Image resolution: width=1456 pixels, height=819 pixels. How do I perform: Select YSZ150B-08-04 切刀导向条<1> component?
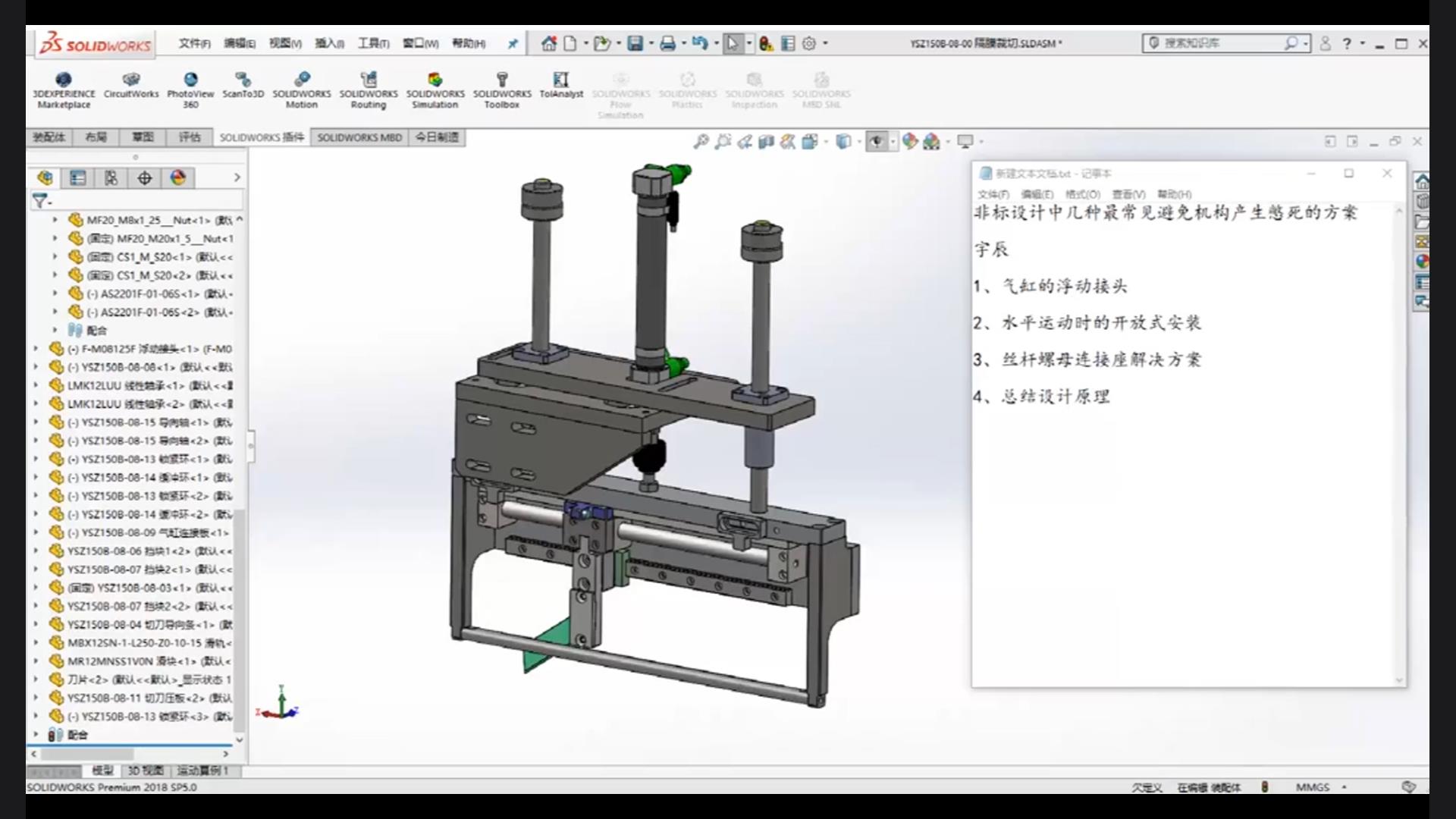[x=141, y=624]
